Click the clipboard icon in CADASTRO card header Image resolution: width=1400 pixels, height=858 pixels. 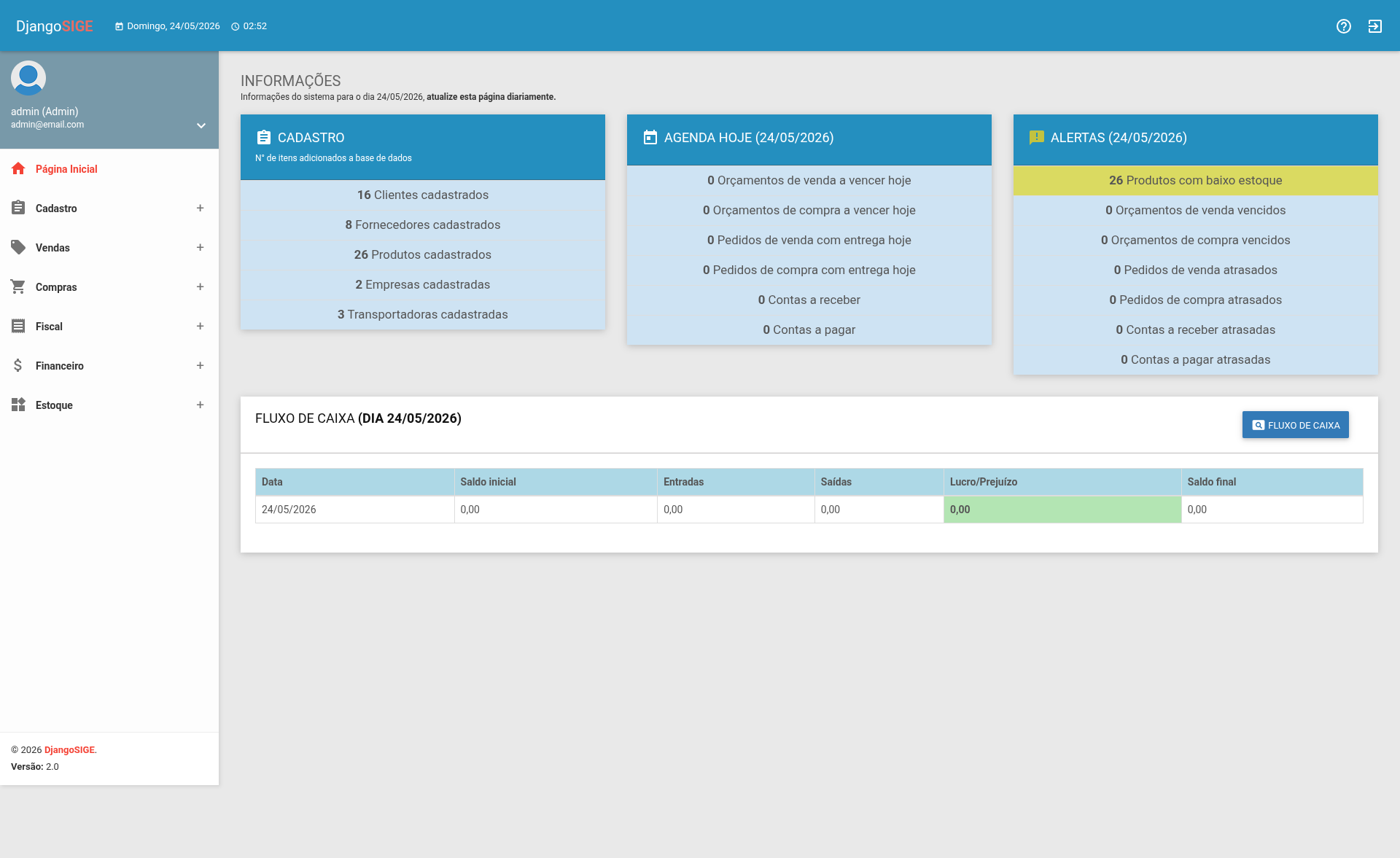pyautogui.click(x=264, y=137)
